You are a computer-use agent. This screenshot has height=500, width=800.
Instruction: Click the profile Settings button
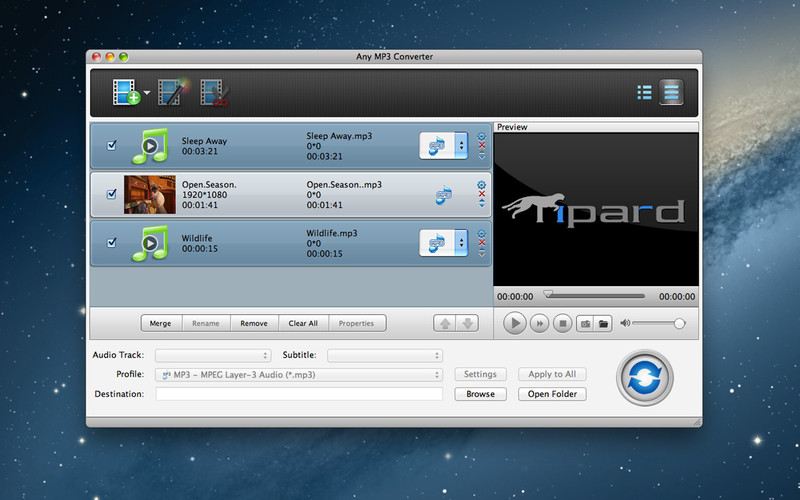click(480, 374)
